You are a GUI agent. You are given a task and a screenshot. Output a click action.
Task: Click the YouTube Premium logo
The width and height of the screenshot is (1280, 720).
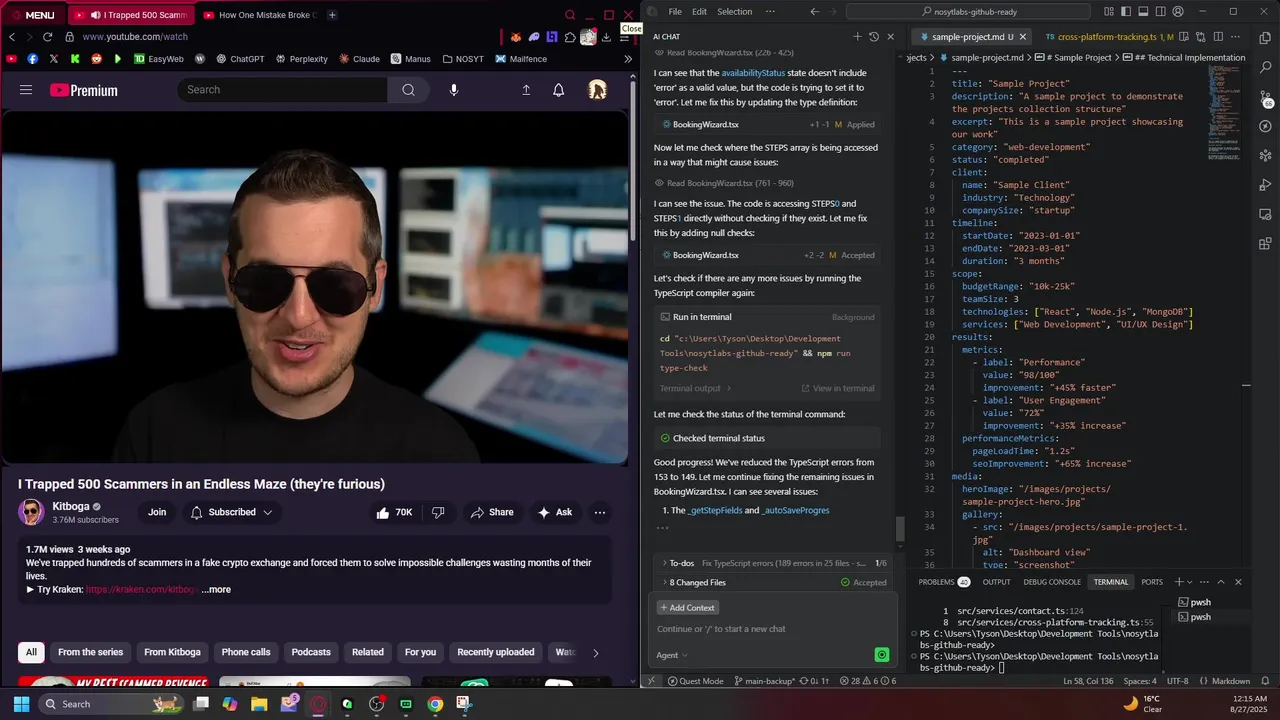[84, 90]
